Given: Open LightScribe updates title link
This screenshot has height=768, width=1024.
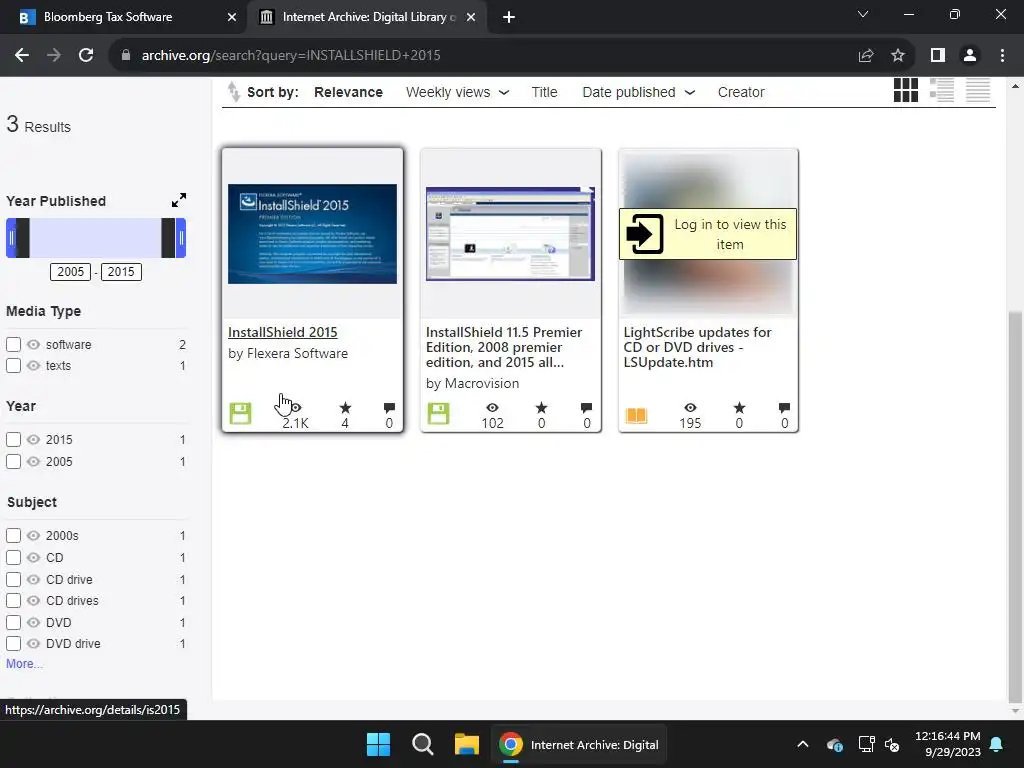Looking at the screenshot, I should pos(697,347).
